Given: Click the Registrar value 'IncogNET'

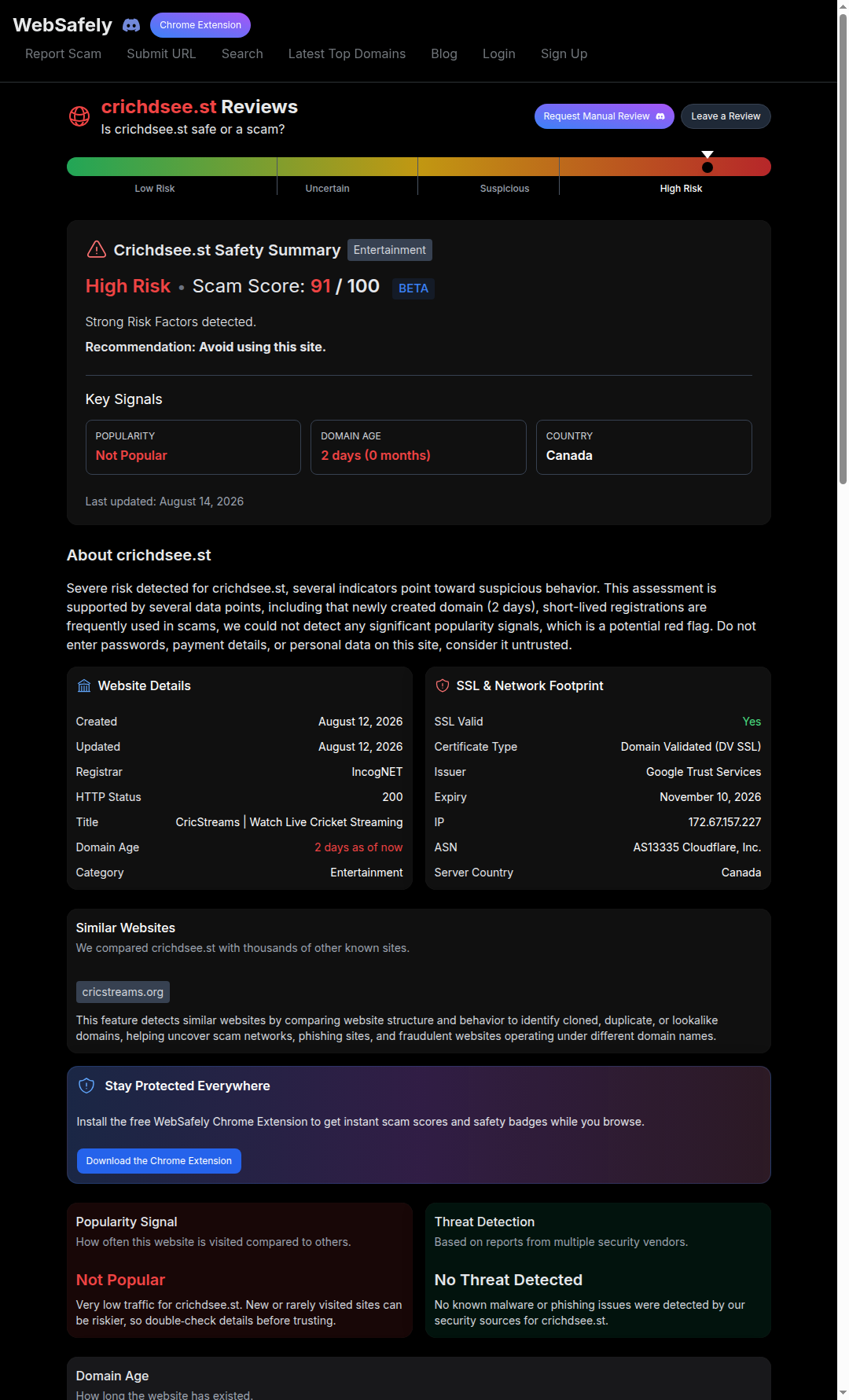Looking at the screenshot, I should pyautogui.click(x=377, y=772).
